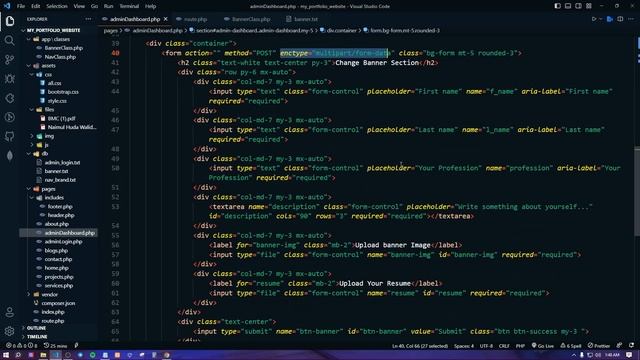Image resolution: width=640 pixels, height=360 pixels.
Task: Open notifications bell in status bar
Action: pyautogui.click(x=631, y=346)
